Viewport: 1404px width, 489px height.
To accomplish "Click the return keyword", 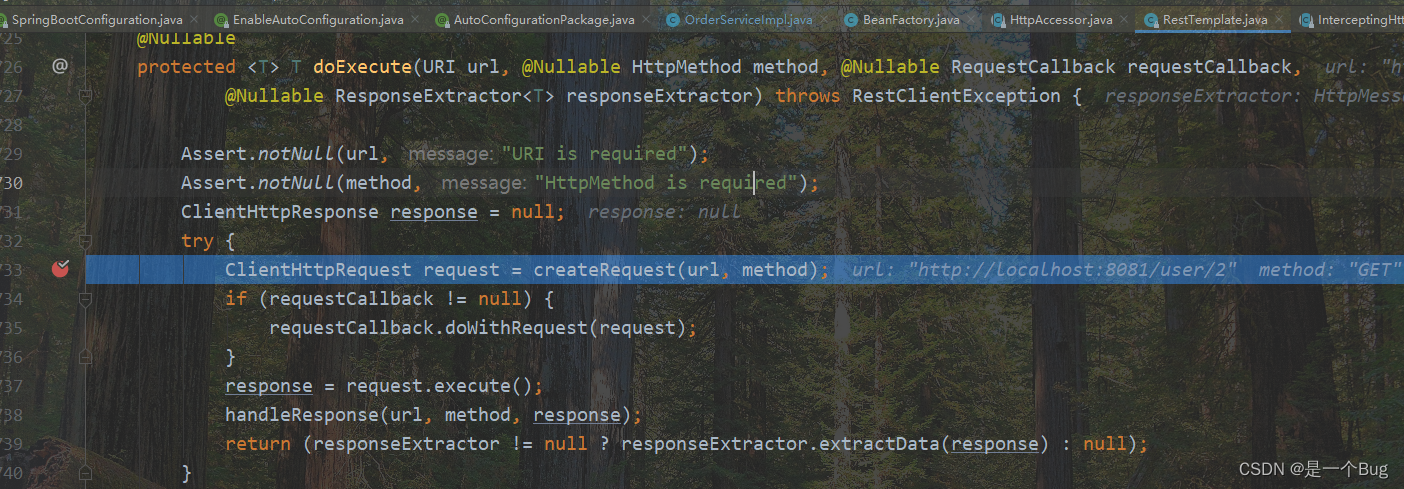I will (258, 444).
